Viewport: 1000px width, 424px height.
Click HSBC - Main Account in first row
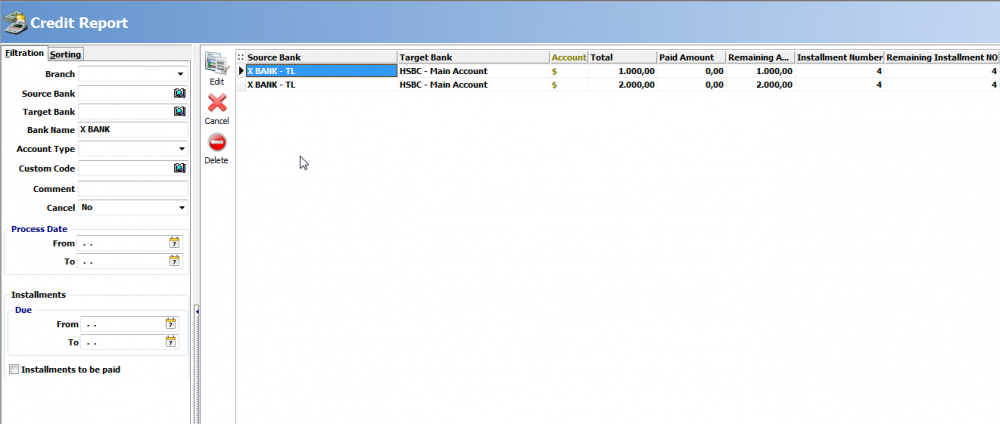tap(473, 71)
